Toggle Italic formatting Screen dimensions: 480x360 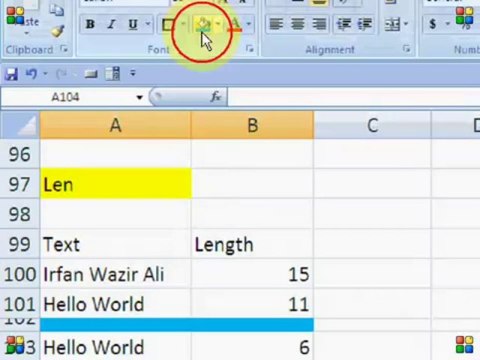[111, 24]
